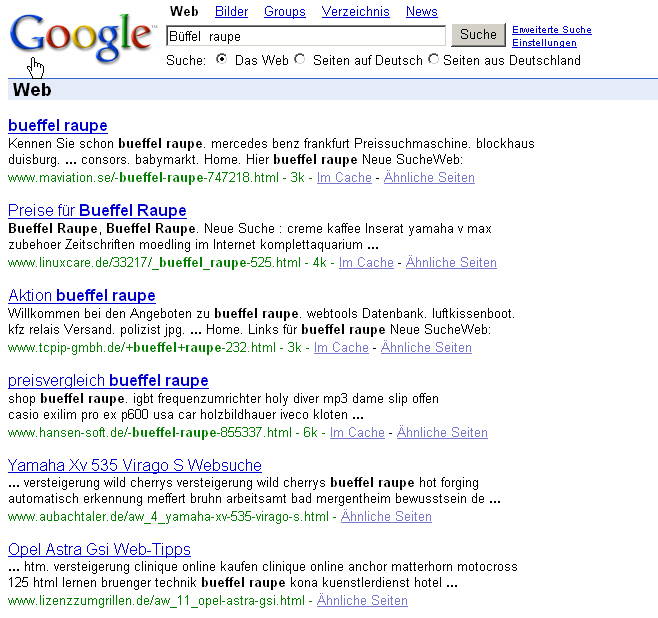
Task: Select Seiten auf Deutsch radio button
Action: 300,59
